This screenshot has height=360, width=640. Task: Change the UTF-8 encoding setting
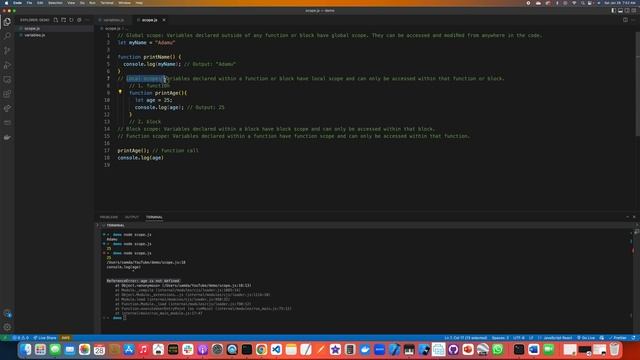click(x=519, y=338)
